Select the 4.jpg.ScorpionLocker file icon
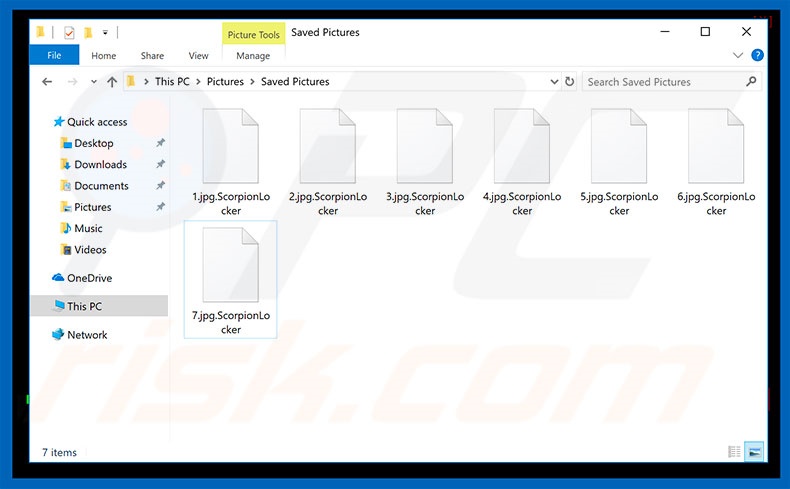Image resolution: width=790 pixels, height=489 pixels. click(522, 146)
